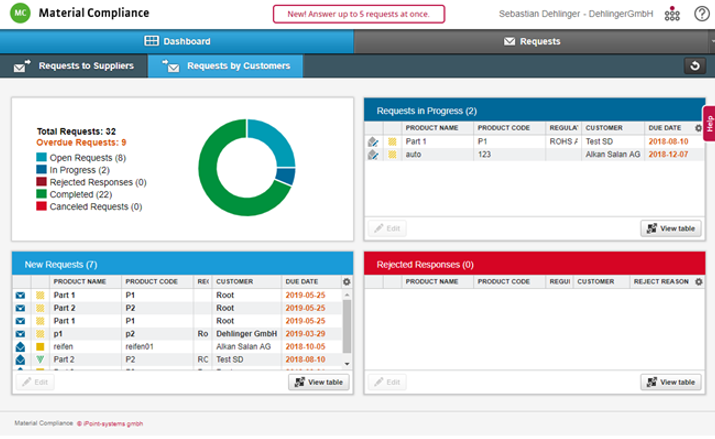Viewport: 715px width, 439px height.
Task: Click the Rejected Responses dark red swatch
Action: pos(41,181)
